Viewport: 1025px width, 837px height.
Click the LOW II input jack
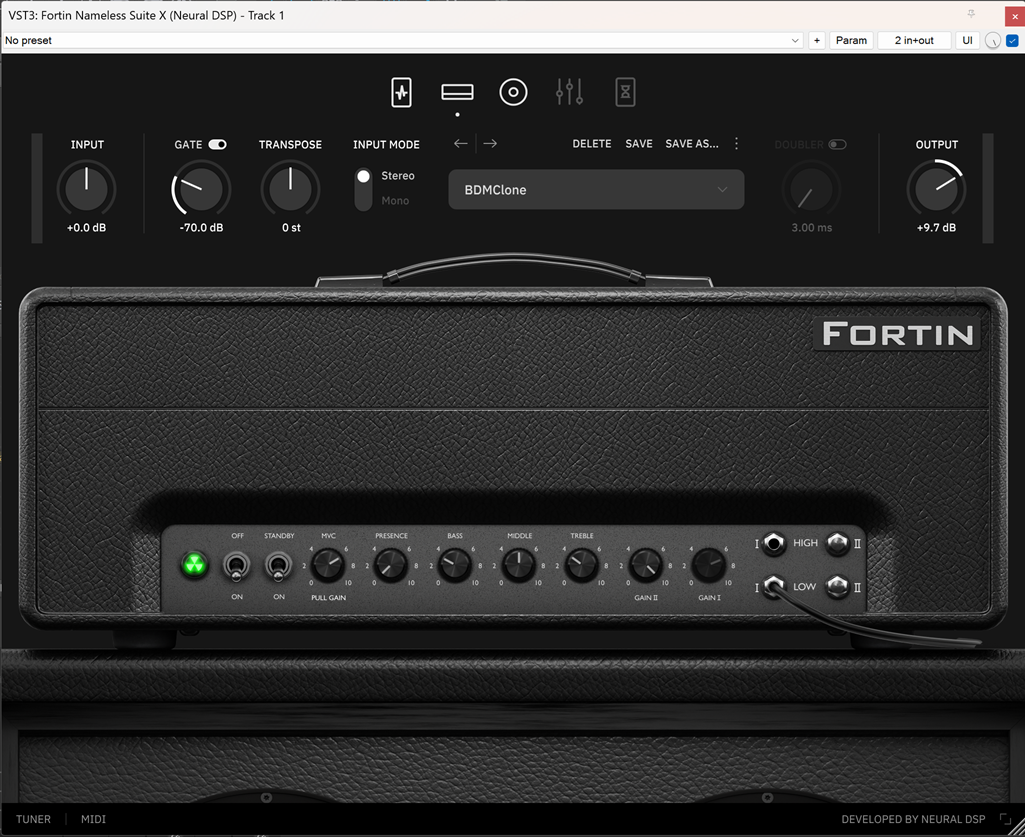837,587
